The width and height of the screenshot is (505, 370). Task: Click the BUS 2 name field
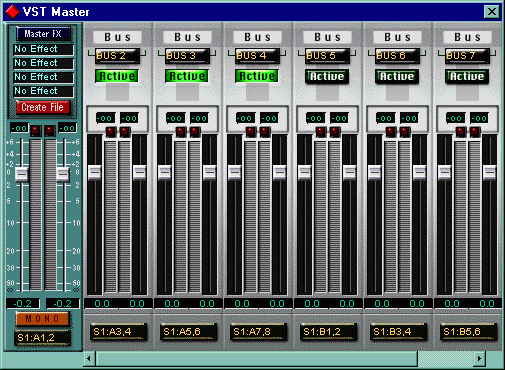pyautogui.click(x=117, y=56)
